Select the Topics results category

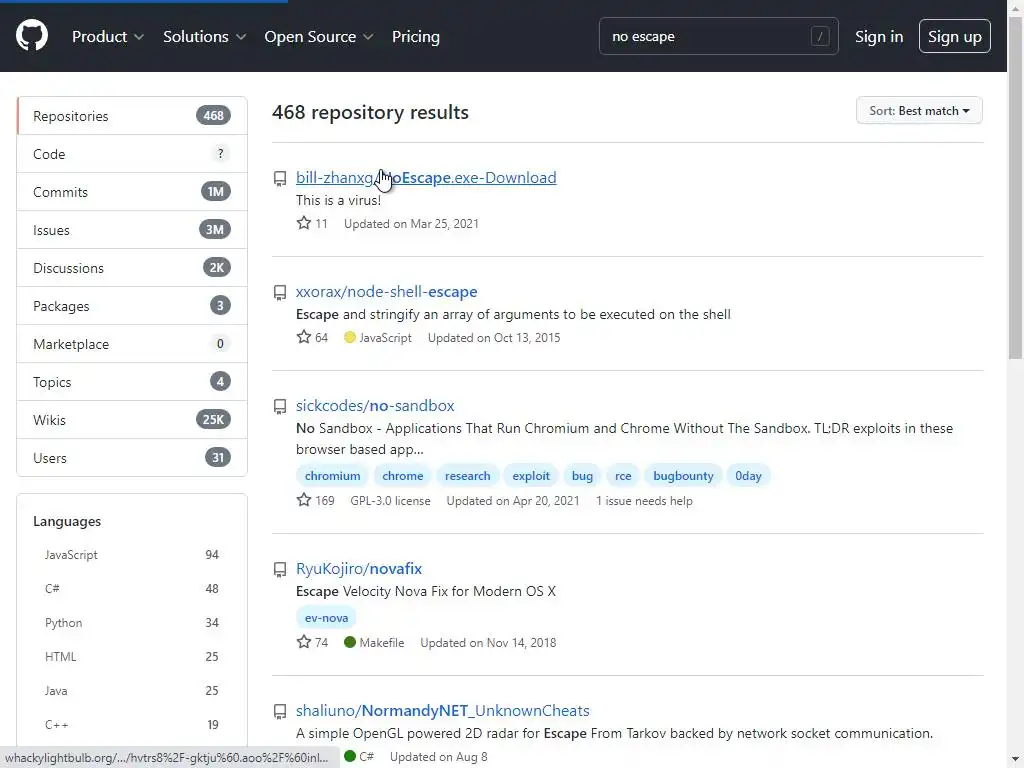(x=132, y=381)
